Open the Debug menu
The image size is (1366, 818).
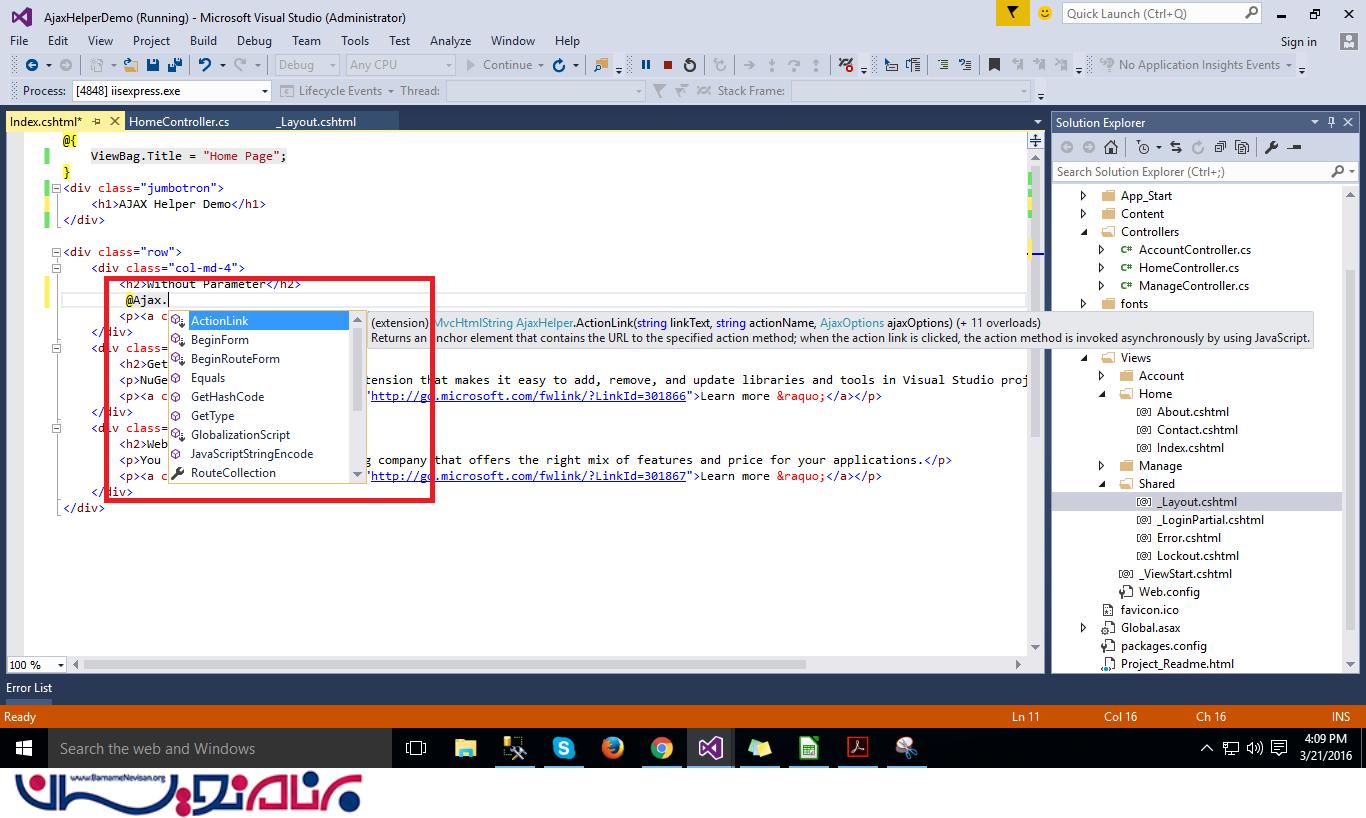[254, 41]
